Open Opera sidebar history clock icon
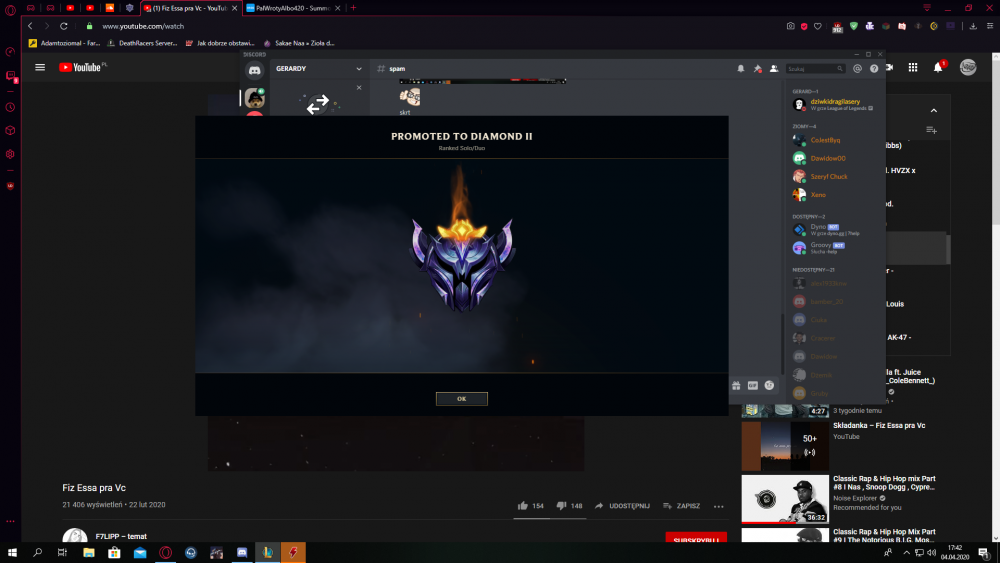The height and width of the screenshot is (563, 1000). coord(10,107)
